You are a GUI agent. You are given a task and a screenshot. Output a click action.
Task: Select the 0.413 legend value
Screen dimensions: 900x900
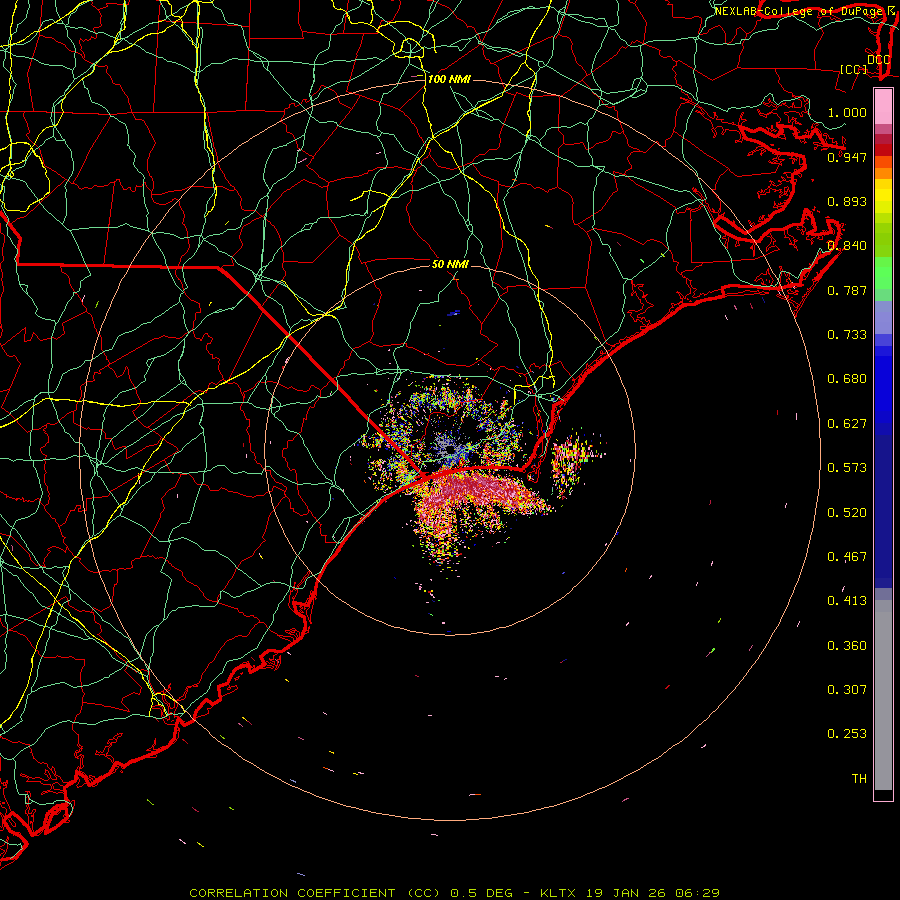(847, 601)
